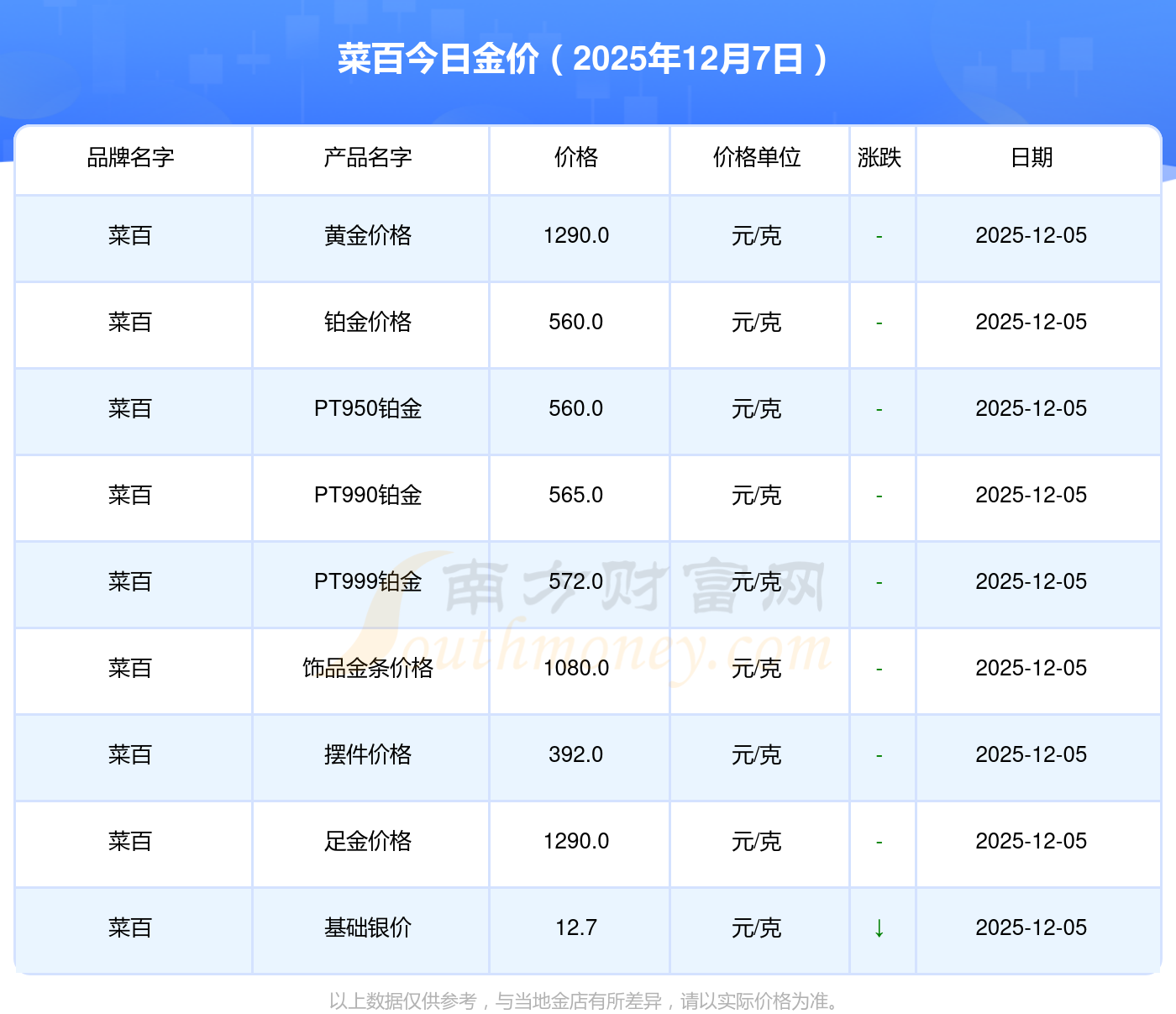The height and width of the screenshot is (1014, 1176).
Task: Click price 1290.0 in the 黄金价格 row
Action: pos(576,235)
